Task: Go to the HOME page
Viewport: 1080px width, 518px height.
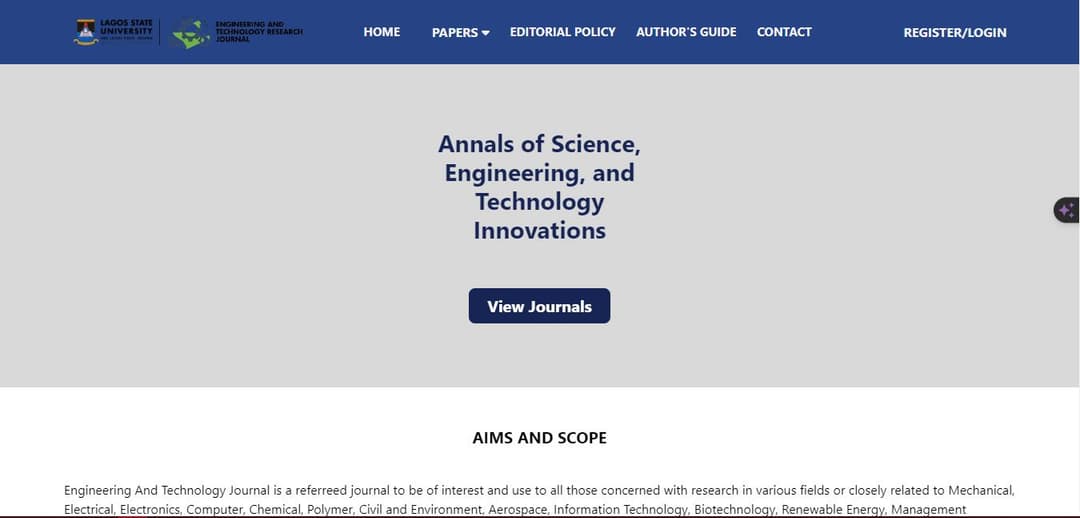Action: (382, 32)
